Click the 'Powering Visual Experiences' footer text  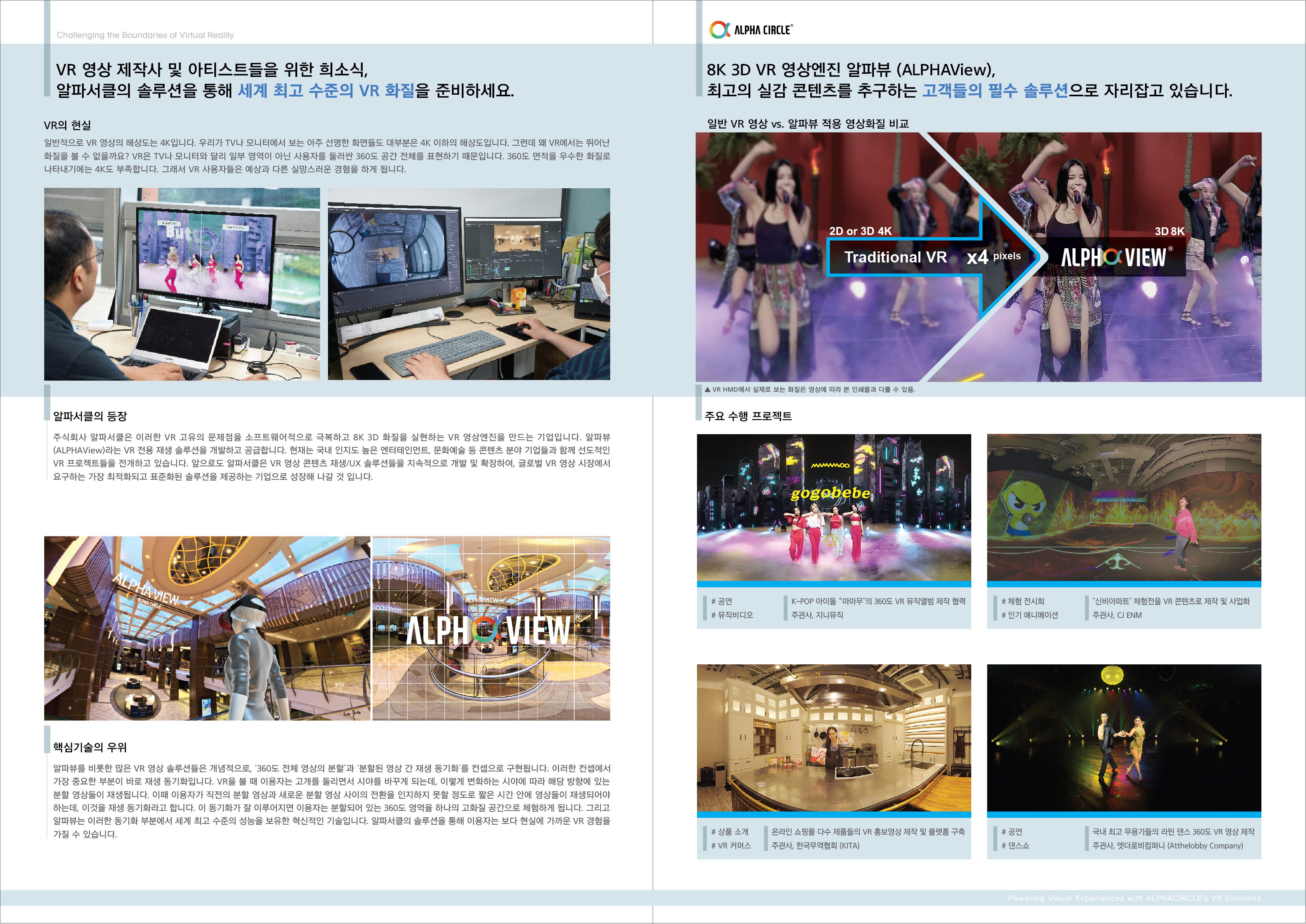(x=1134, y=898)
